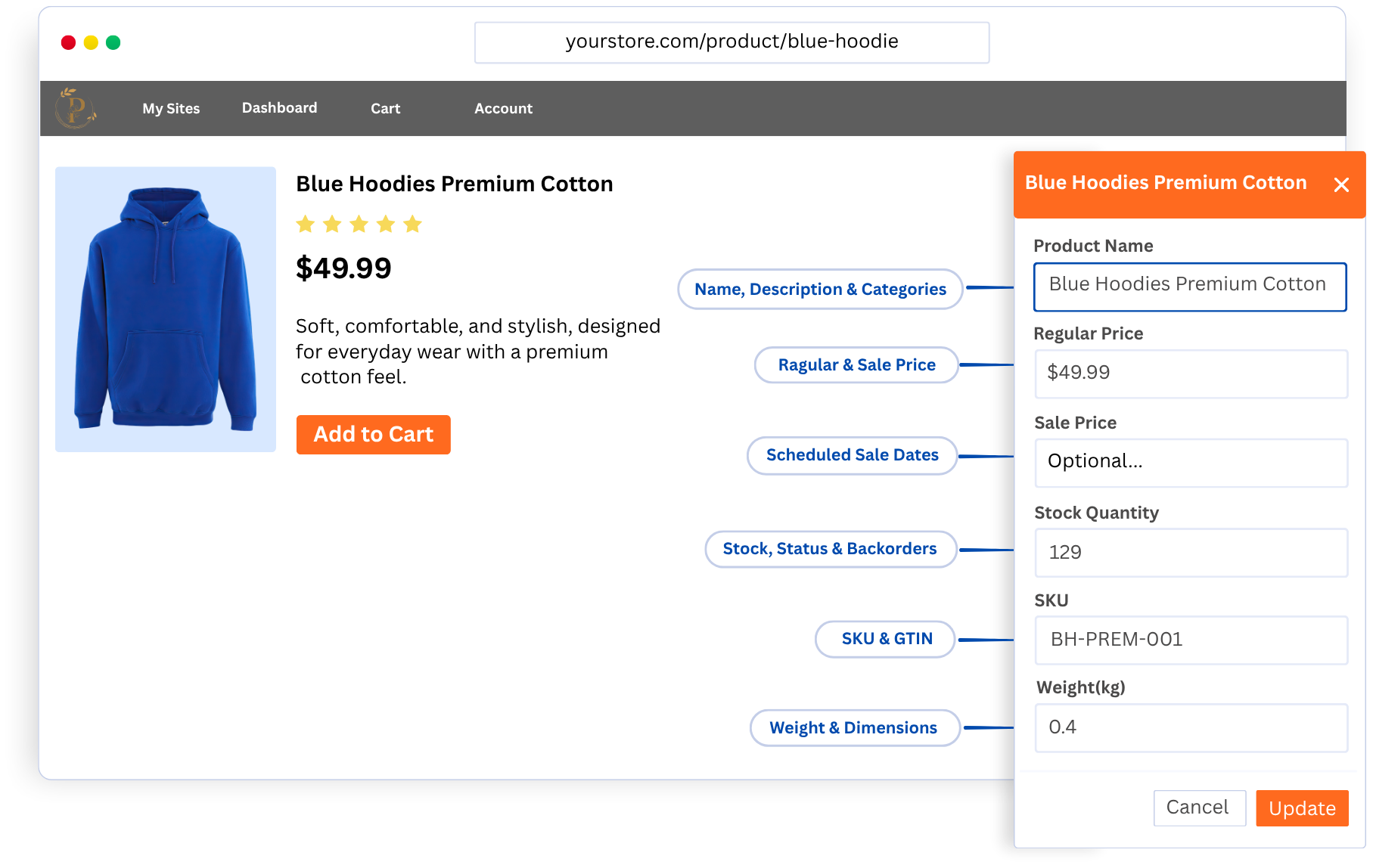Click the browser address bar
Viewport: 1373px width, 868px height.
pyautogui.click(x=732, y=42)
